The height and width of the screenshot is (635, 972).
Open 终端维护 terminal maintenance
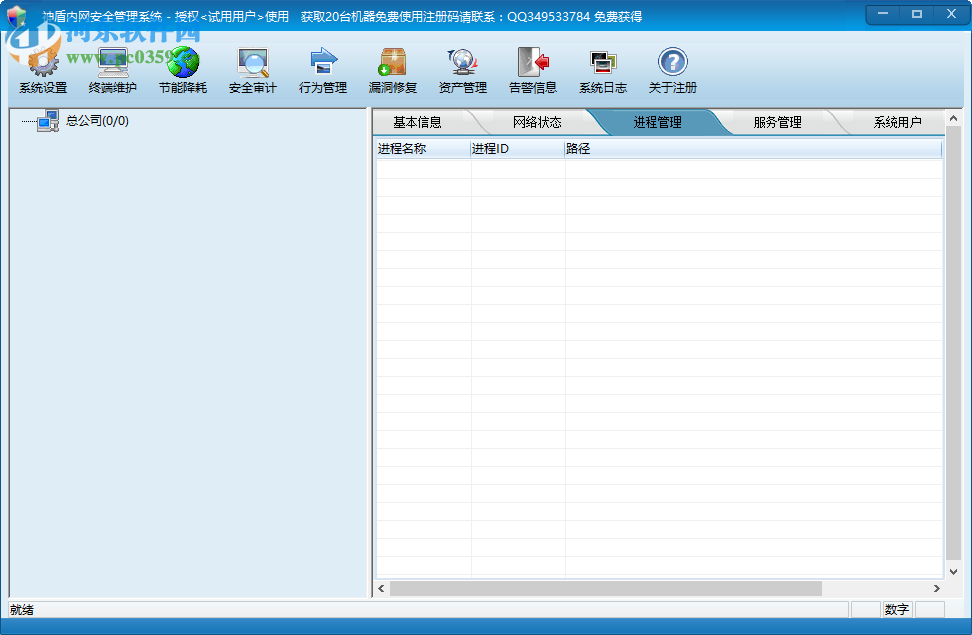113,71
